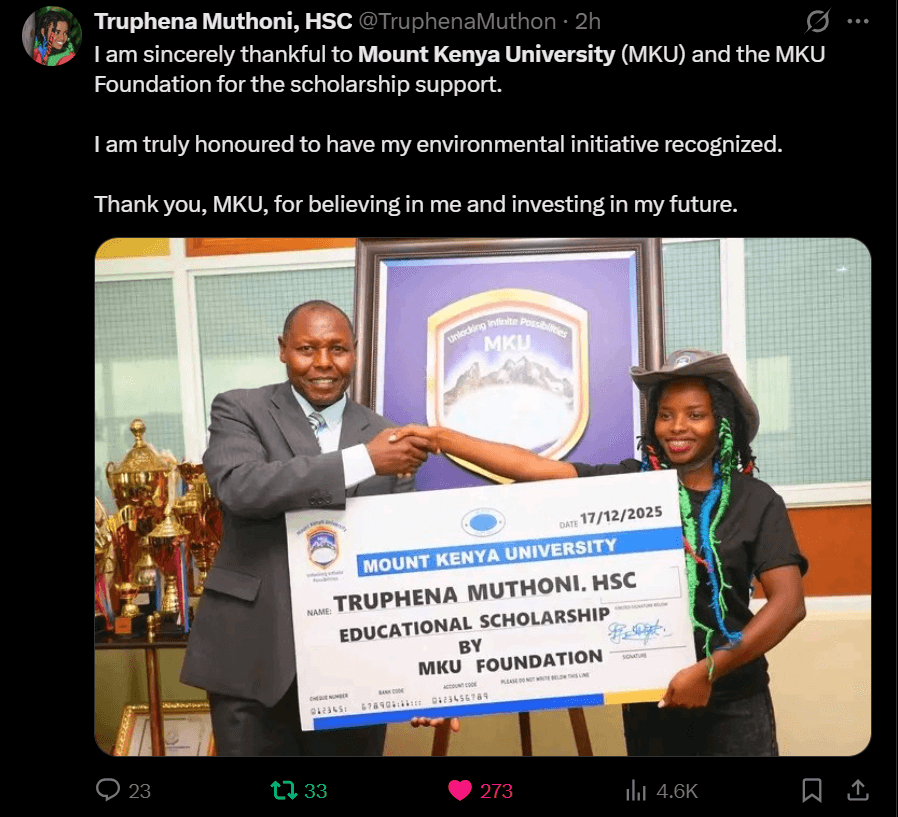The width and height of the screenshot is (898, 817).
Task: Click the 2h post timestamp
Action: point(588,21)
